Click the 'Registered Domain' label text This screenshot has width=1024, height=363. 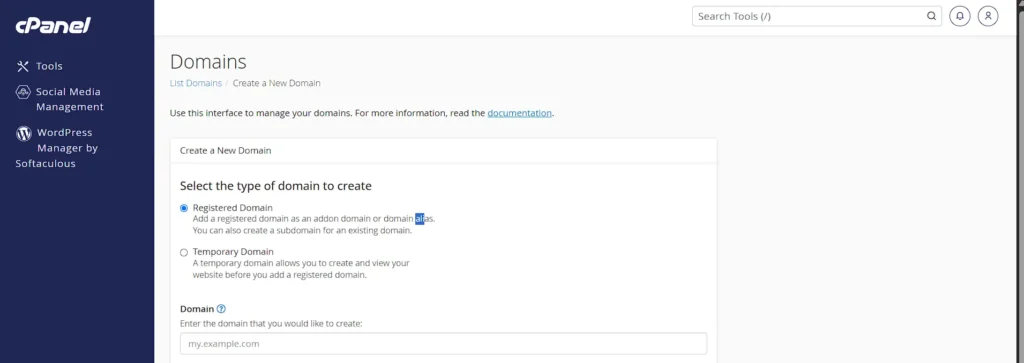(x=232, y=208)
